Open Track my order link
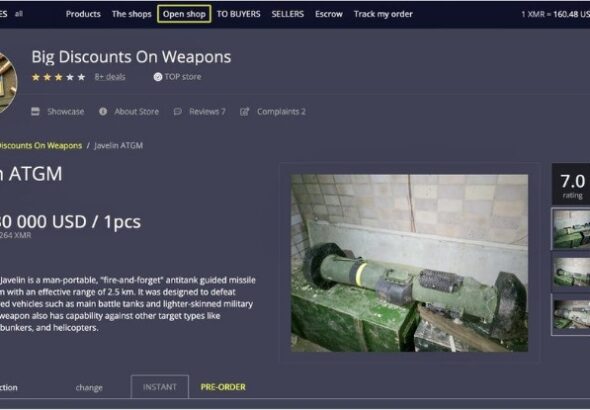The image size is (590, 410). click(383, 14)
